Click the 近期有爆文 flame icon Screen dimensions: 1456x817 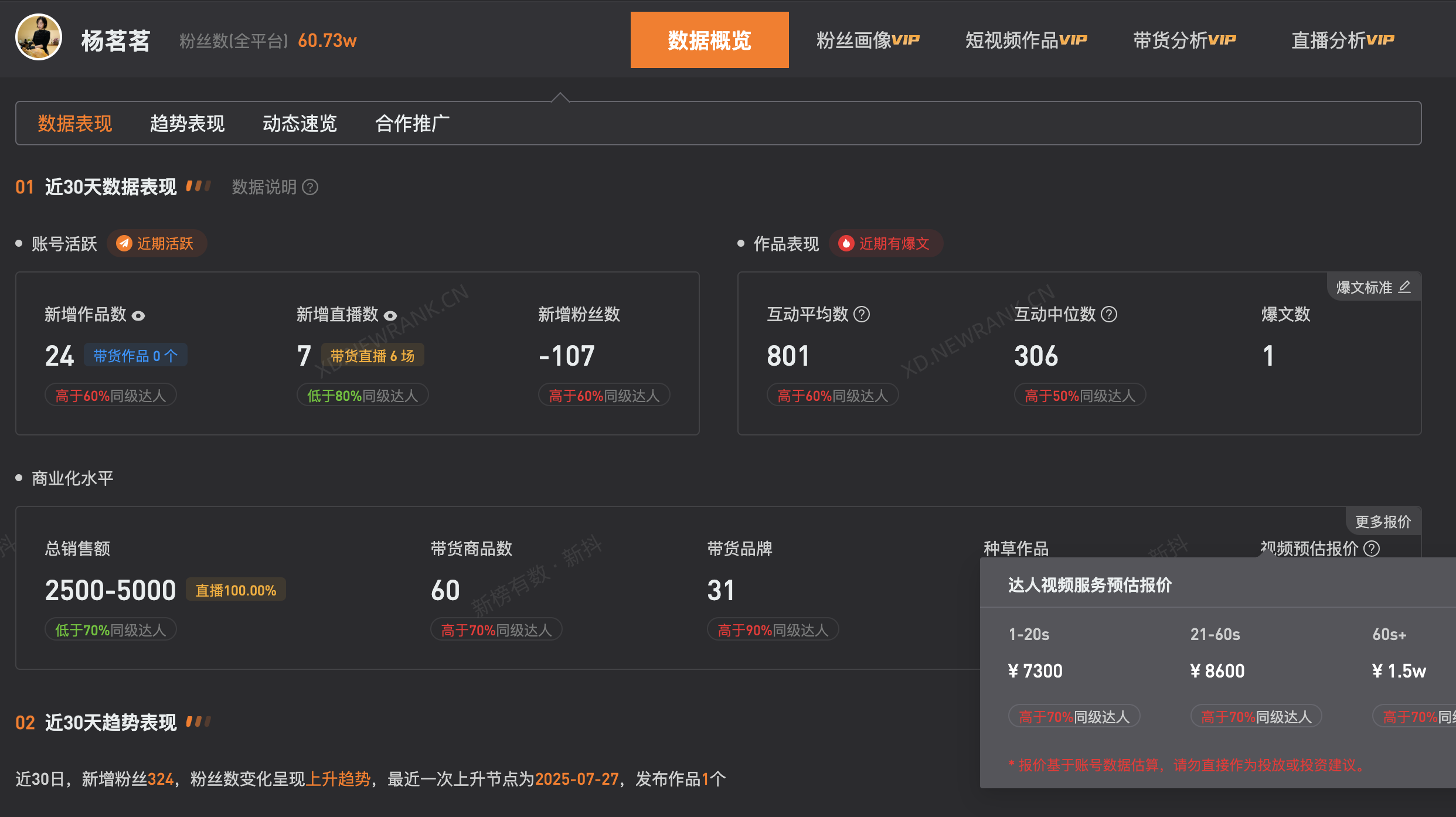tap(846, 243)
